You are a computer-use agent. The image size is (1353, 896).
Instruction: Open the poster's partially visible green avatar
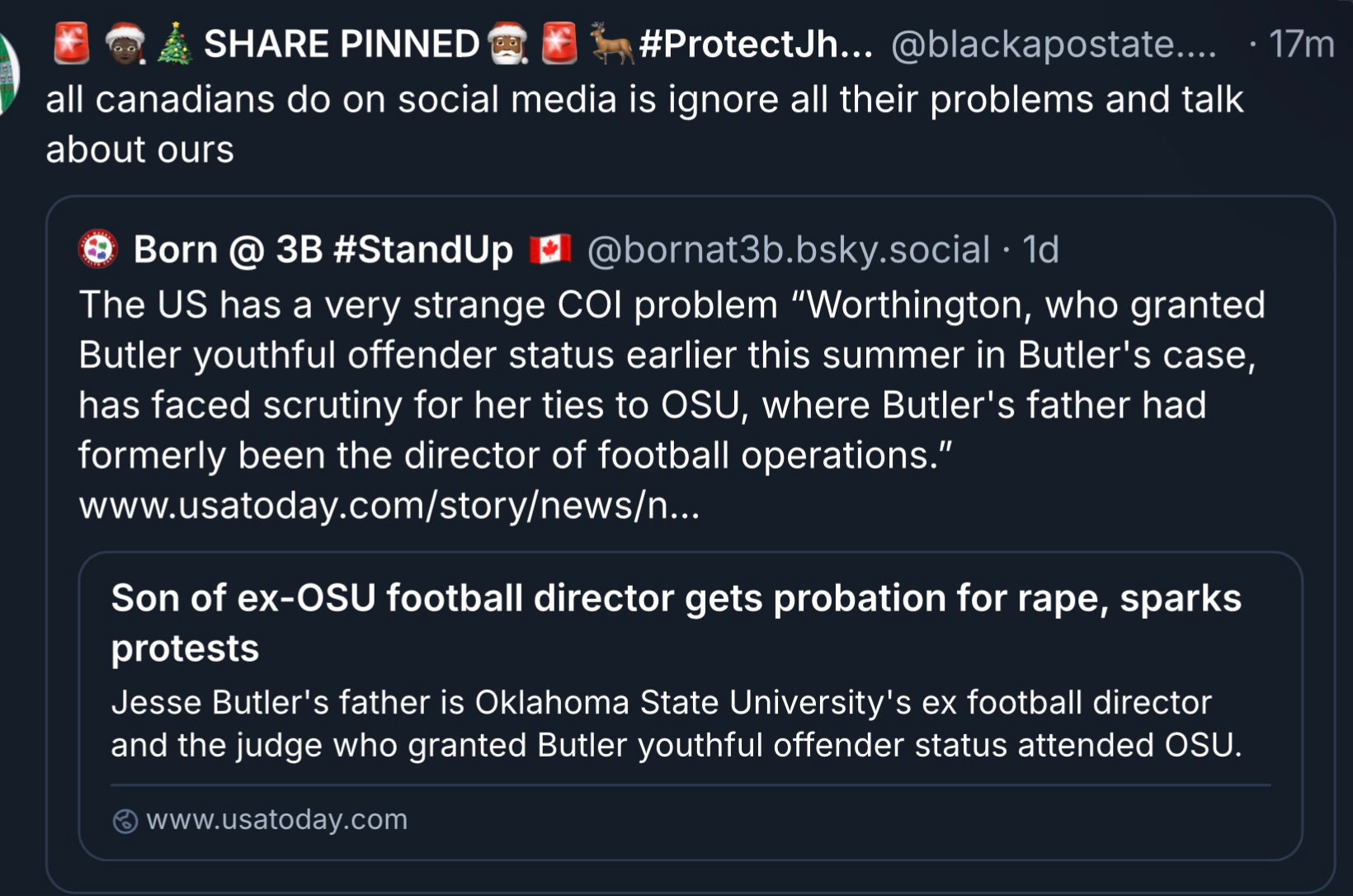pos(8,74)
